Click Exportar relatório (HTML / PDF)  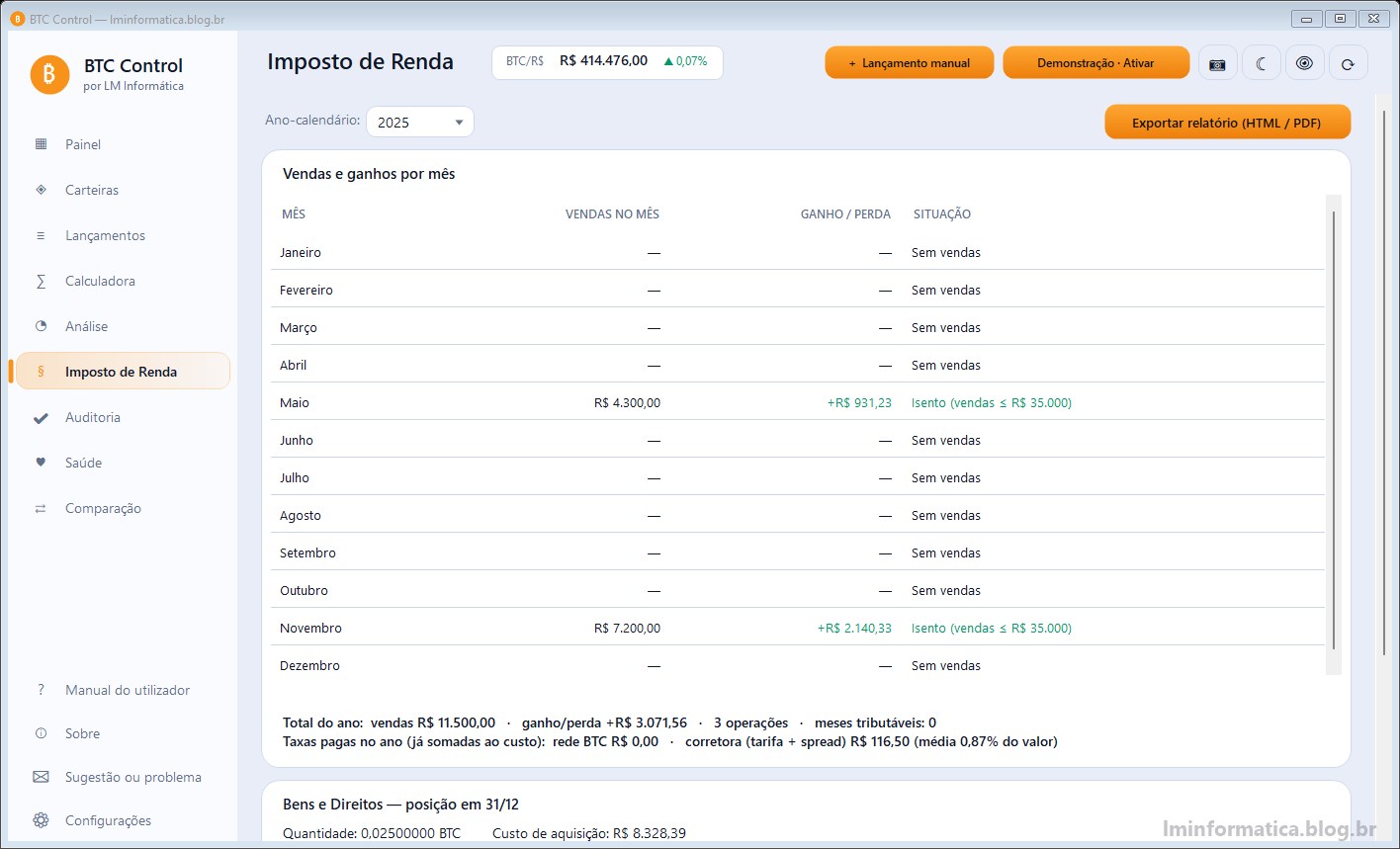1227,123
